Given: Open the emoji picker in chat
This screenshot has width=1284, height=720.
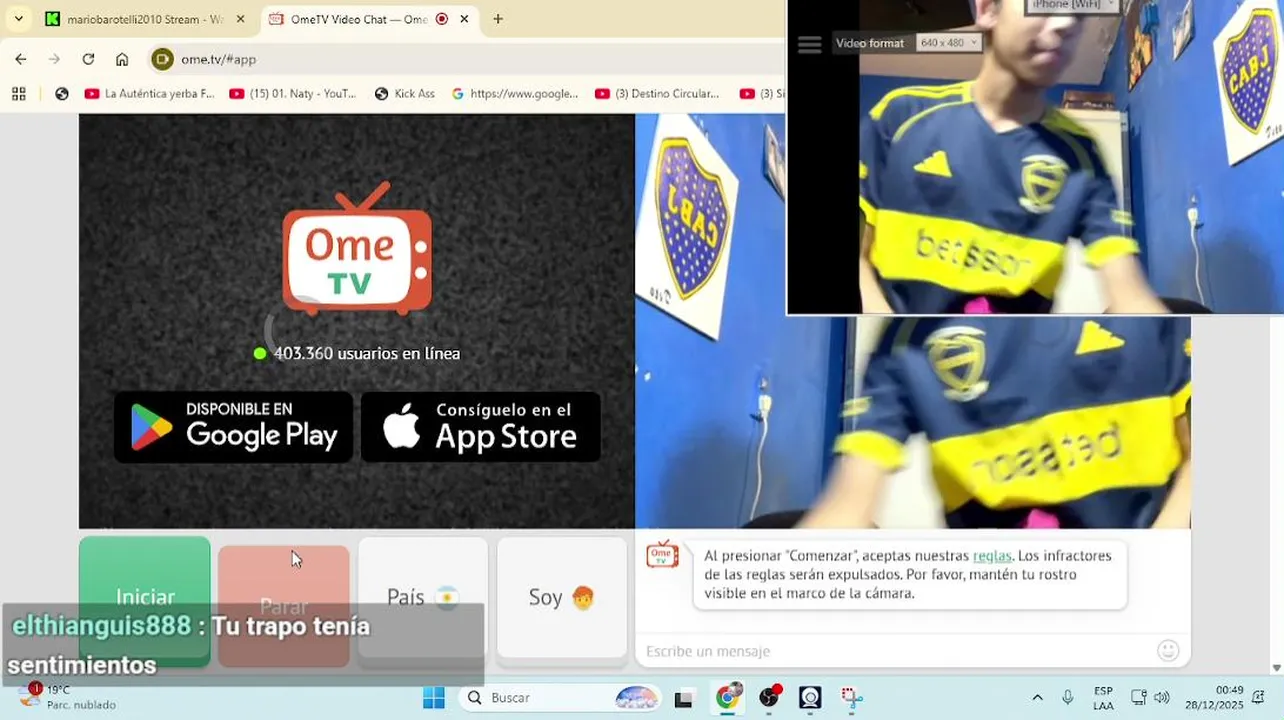Looking at the screenshot, I should [x=1168, y=651].
